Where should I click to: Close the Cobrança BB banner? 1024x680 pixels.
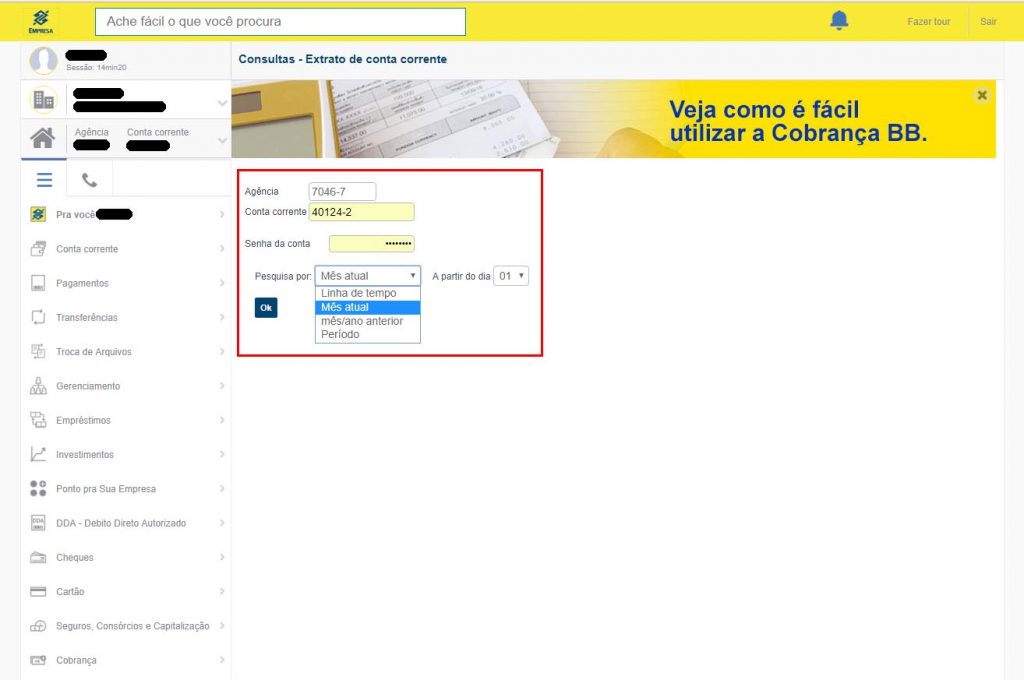pos(982,95)
